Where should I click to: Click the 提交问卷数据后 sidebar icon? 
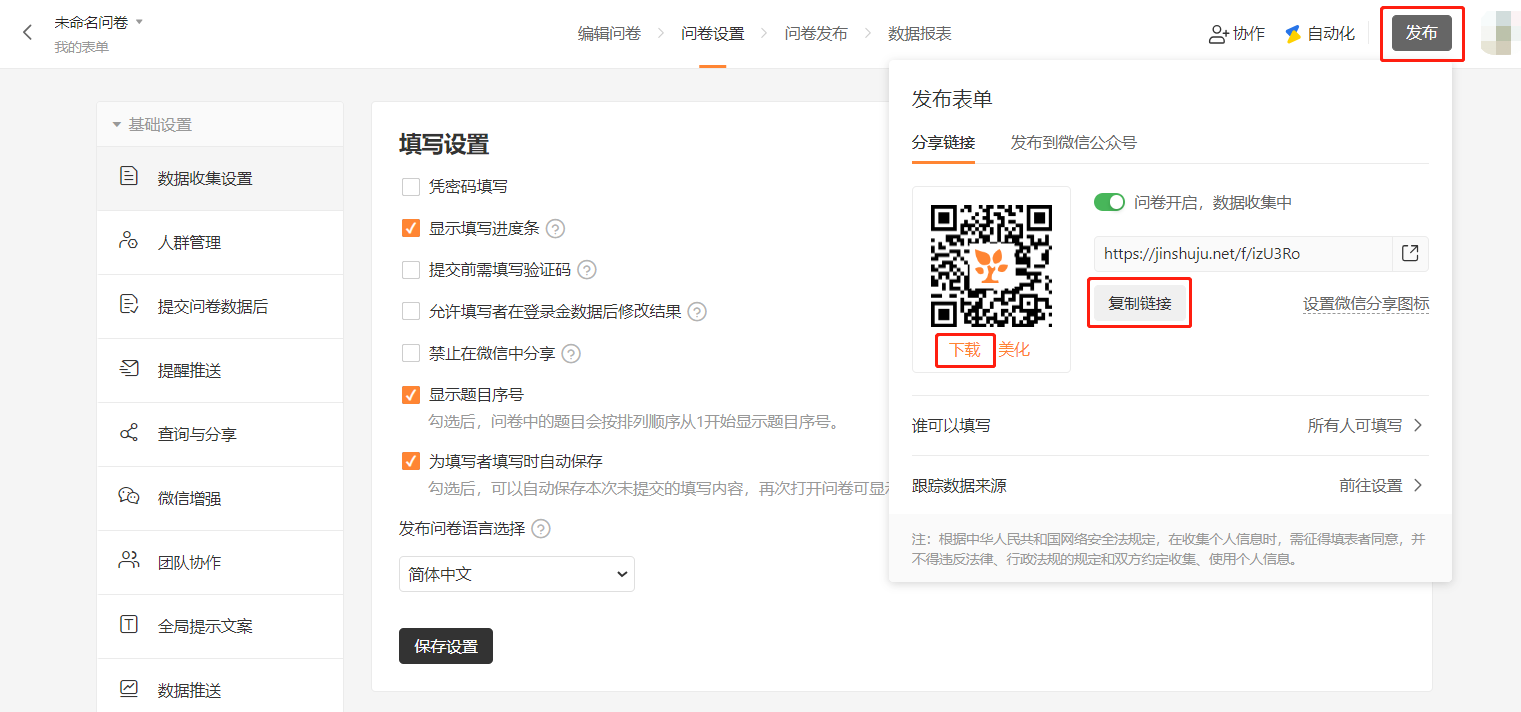(x=129, y=305)
